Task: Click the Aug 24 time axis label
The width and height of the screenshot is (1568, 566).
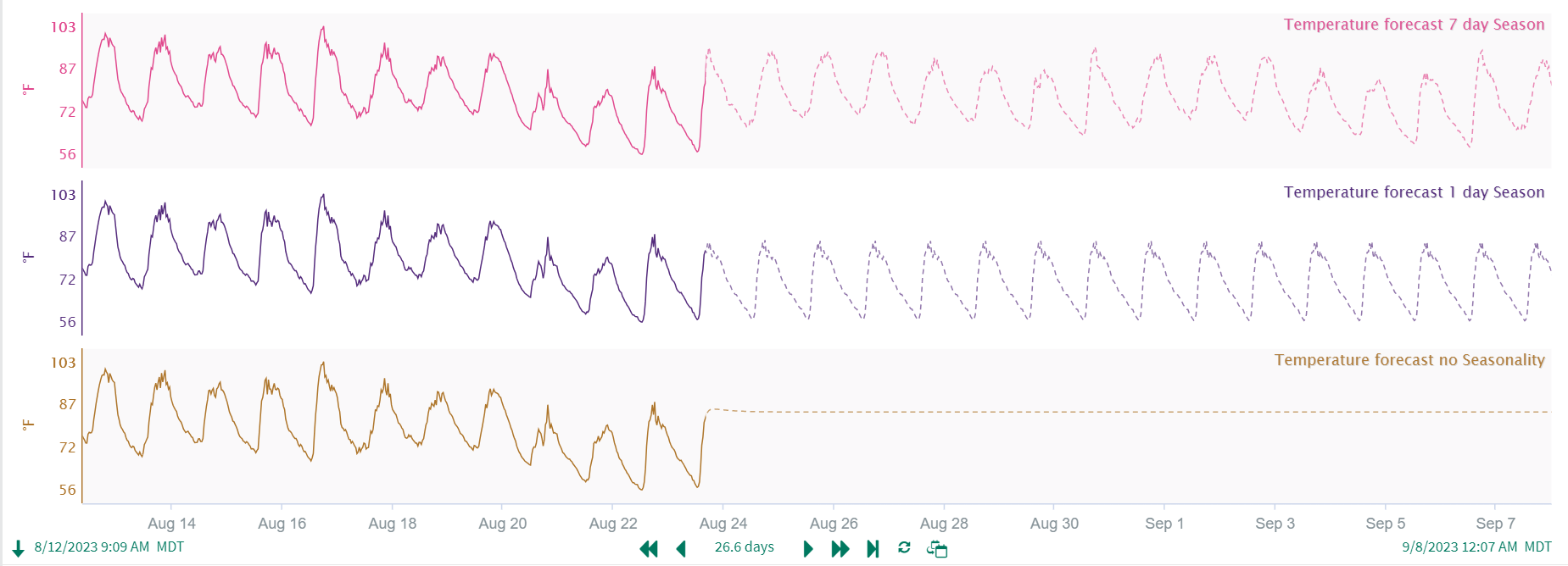Action: point(723,524)
